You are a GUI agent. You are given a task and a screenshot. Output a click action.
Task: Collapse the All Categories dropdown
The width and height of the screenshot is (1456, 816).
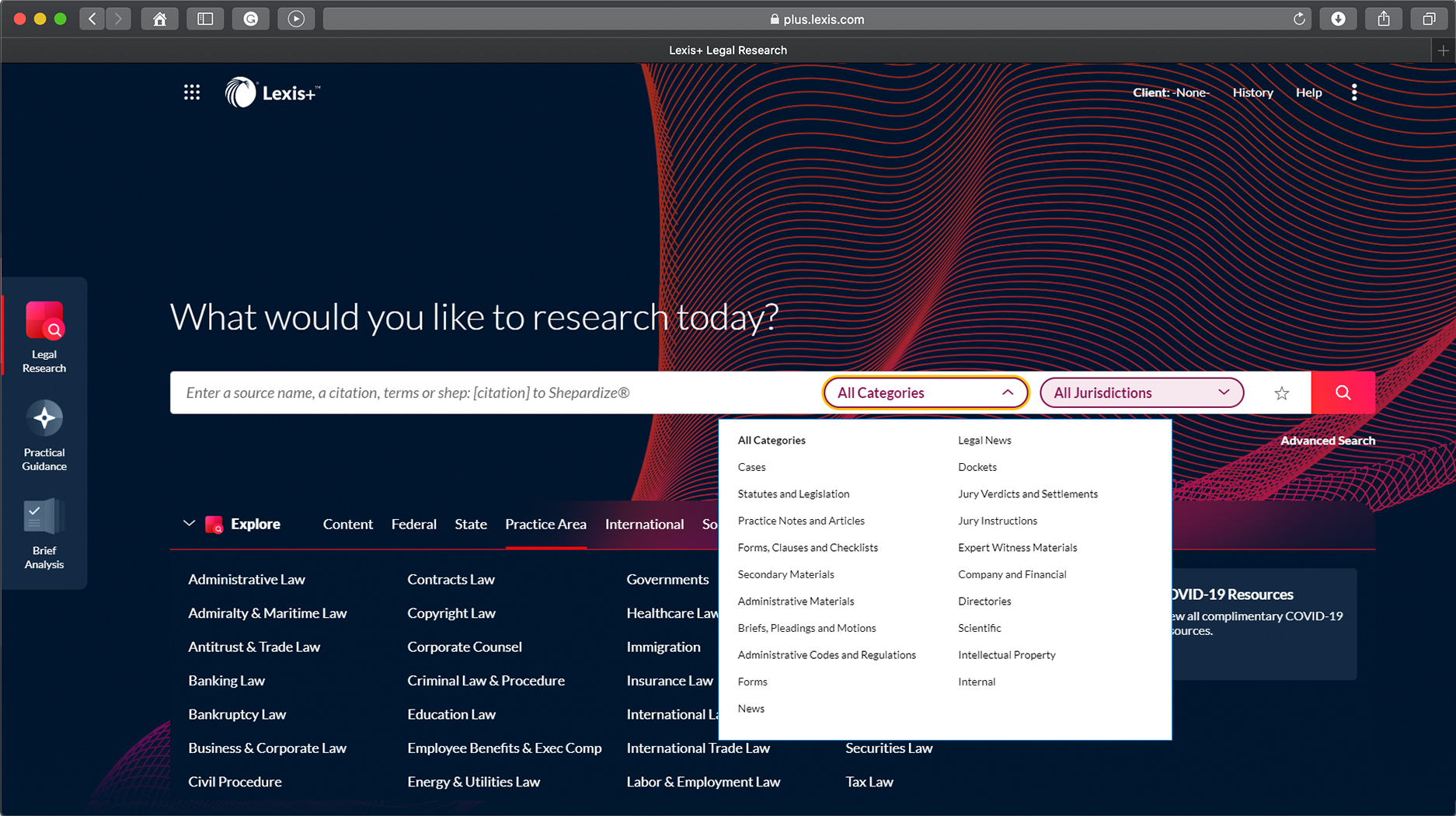925,392
